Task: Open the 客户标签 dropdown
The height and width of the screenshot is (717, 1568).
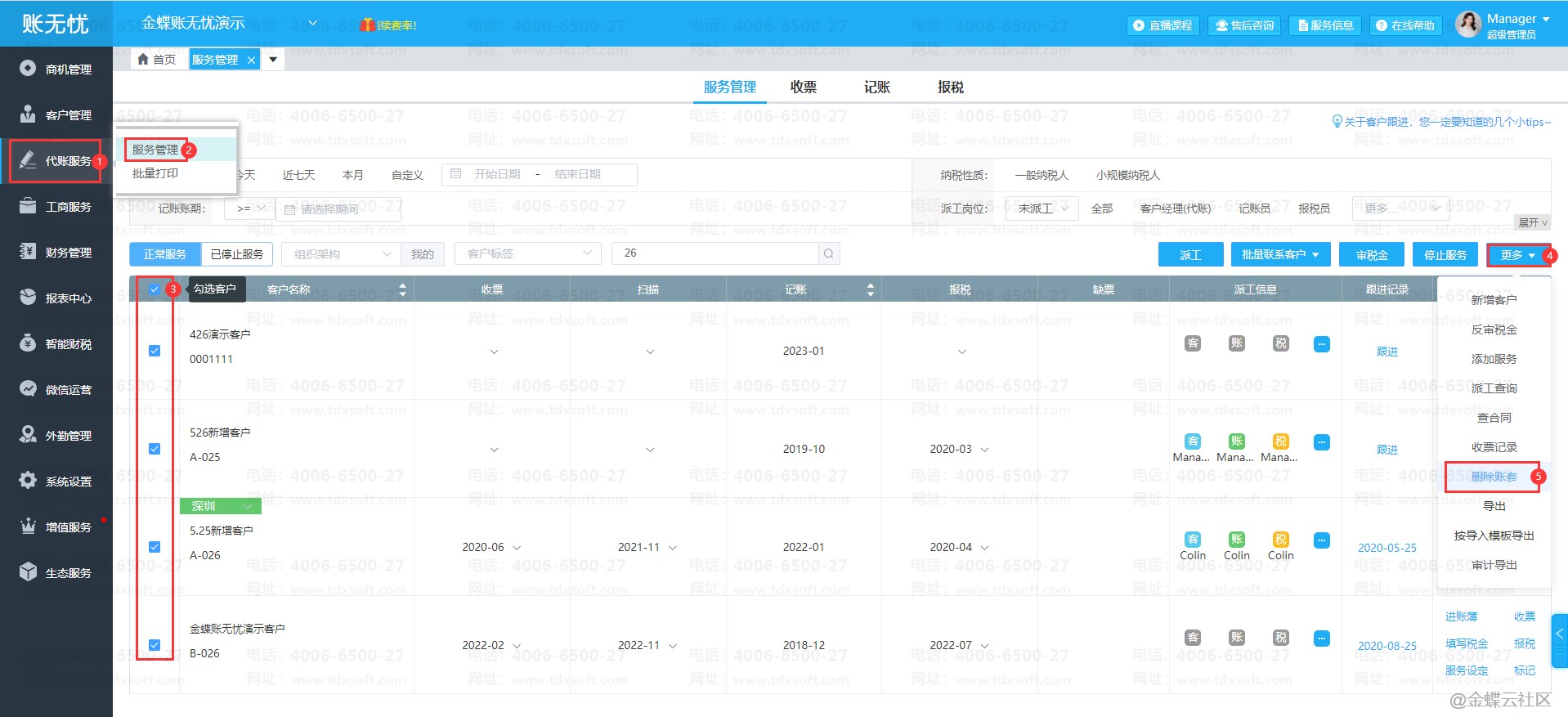Action: point(527,253)
